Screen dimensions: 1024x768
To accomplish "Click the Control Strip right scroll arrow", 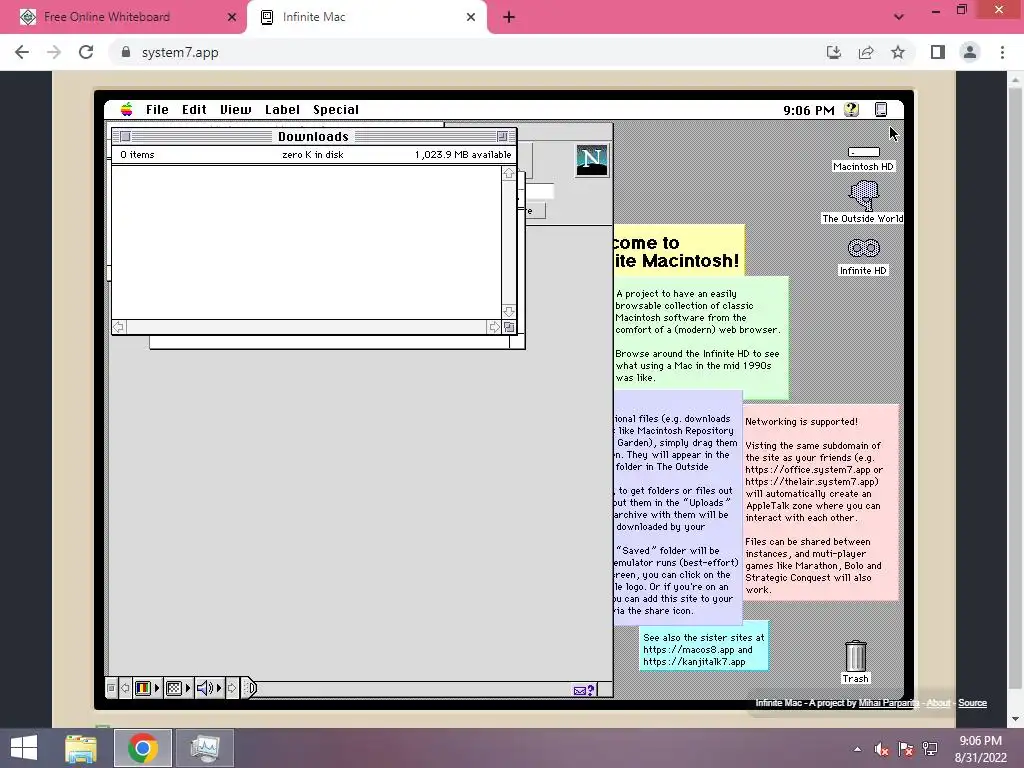I will tap(232, 688).
